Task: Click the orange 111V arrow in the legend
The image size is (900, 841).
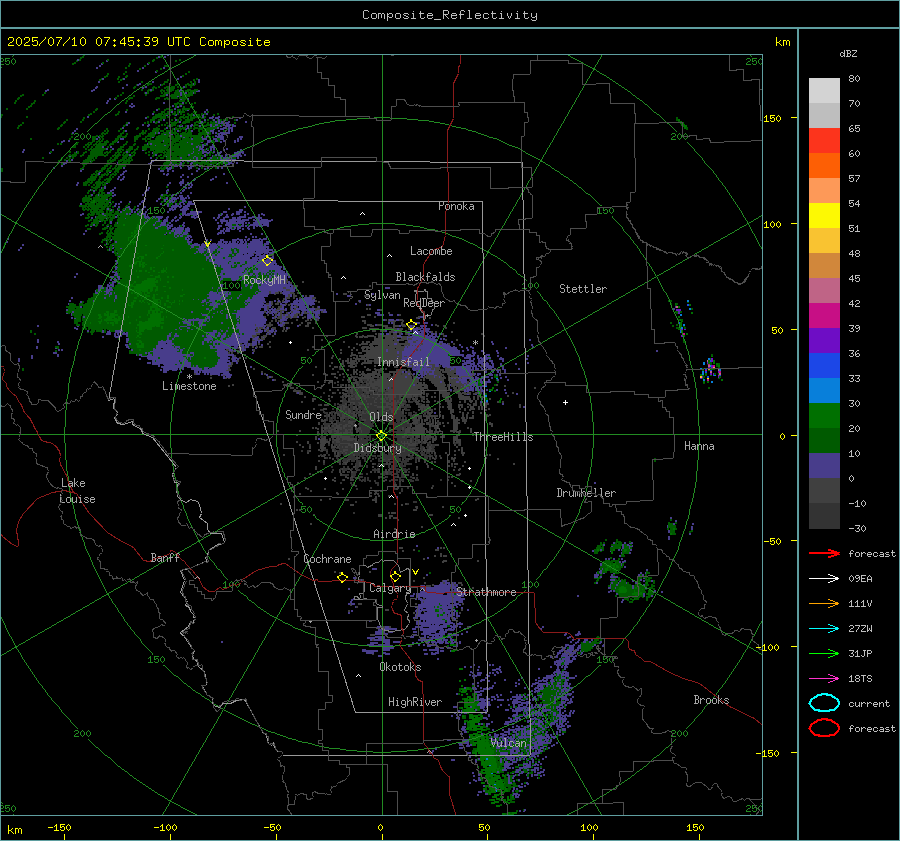Action: pos(824,603)
